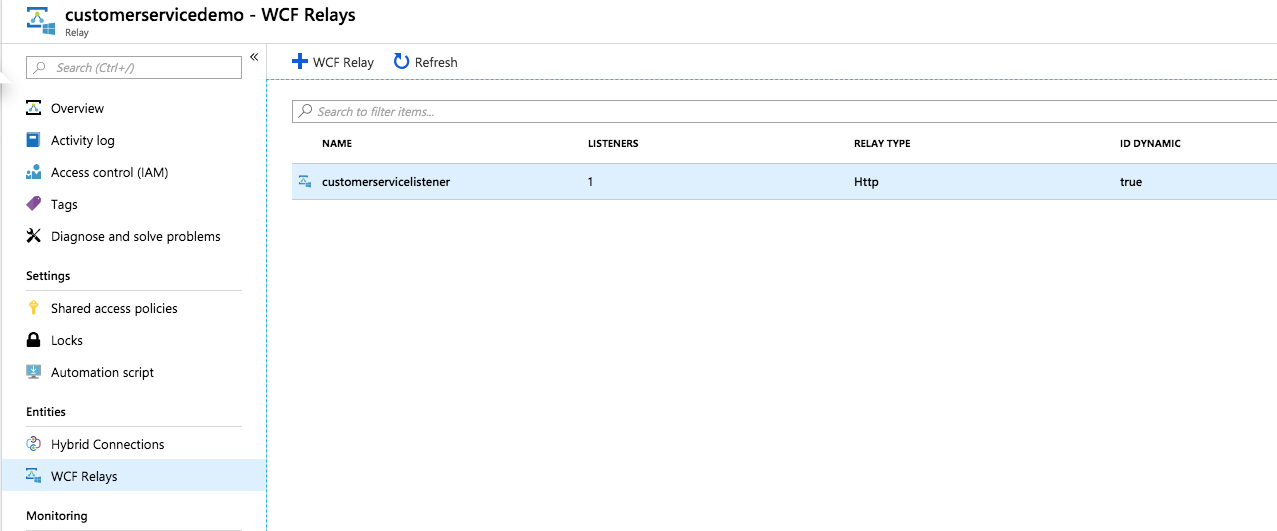This screenshot has width=1277, height=531.
Task: Click the true ID dynamic cell
Action: [1131, 182]
